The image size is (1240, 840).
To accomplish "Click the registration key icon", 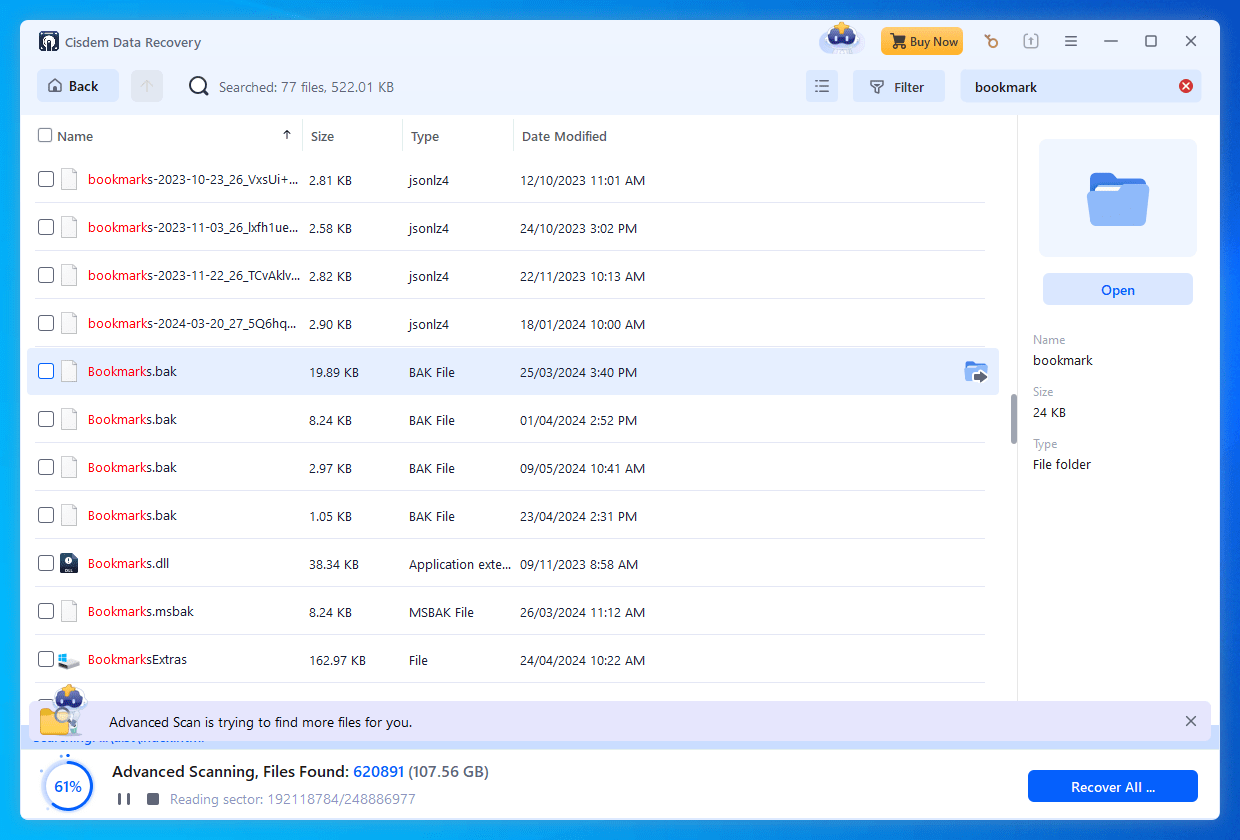I will pyautogui.click(x=991, y=41).
